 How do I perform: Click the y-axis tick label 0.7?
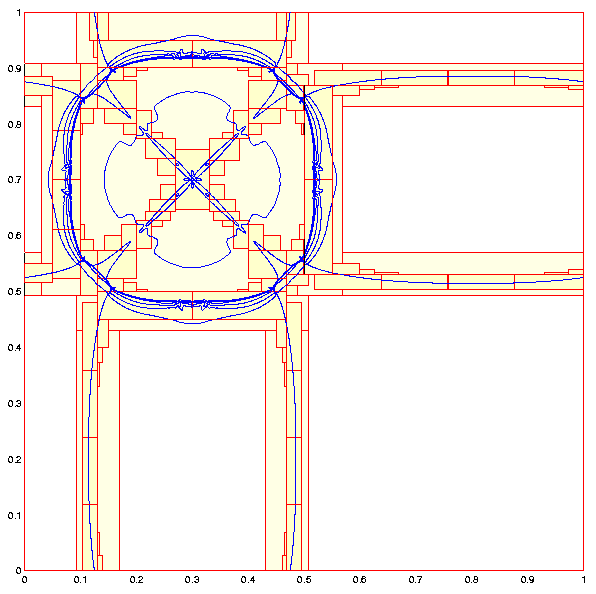coord(14,180)
